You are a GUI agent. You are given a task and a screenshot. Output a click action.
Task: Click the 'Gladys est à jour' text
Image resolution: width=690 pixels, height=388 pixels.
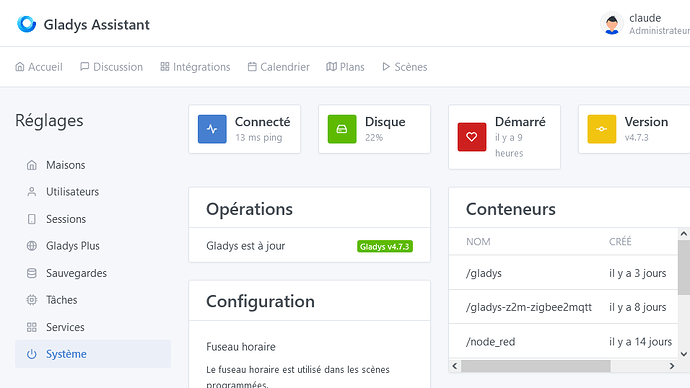pos(246,246)
